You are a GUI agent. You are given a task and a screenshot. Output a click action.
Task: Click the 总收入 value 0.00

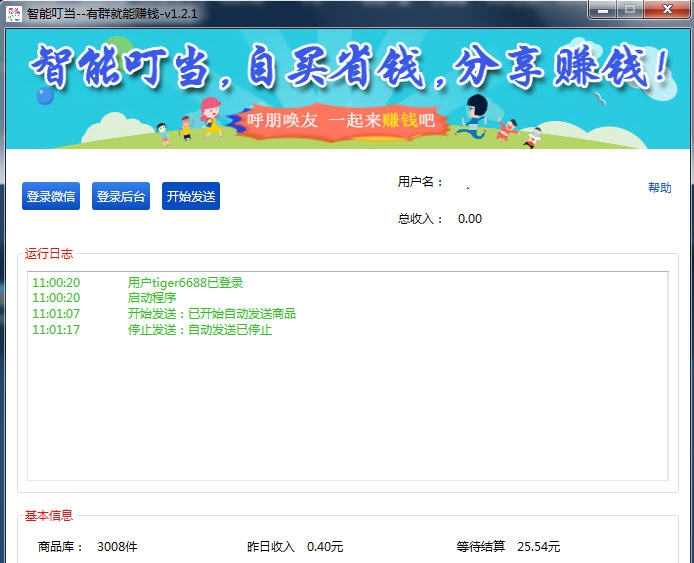tap(470, 219)
